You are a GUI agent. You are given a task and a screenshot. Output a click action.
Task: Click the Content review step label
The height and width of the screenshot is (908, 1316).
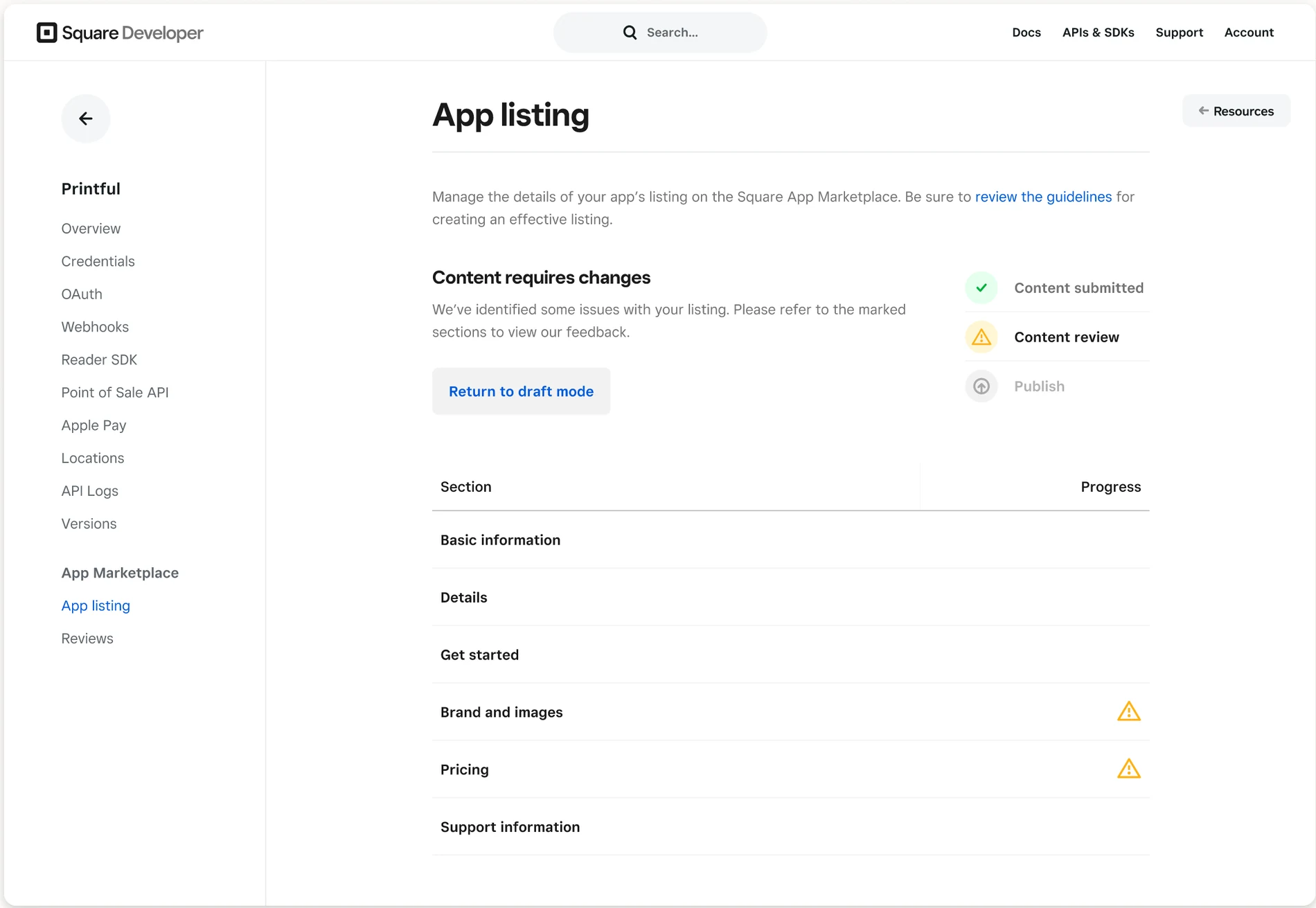pyautogui.click(x=1067, y=337)
